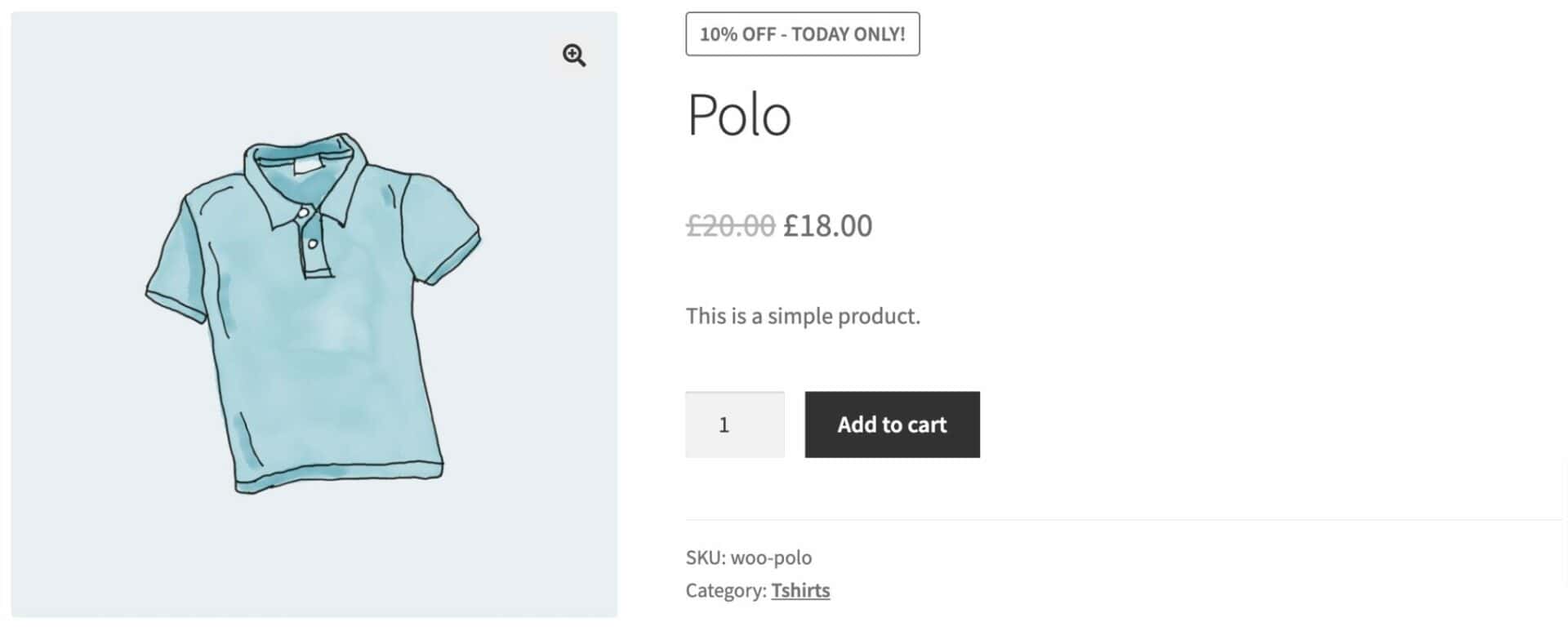Click the white neck tag inside shirt collar
1568x627 pixels.
(308, 165)
